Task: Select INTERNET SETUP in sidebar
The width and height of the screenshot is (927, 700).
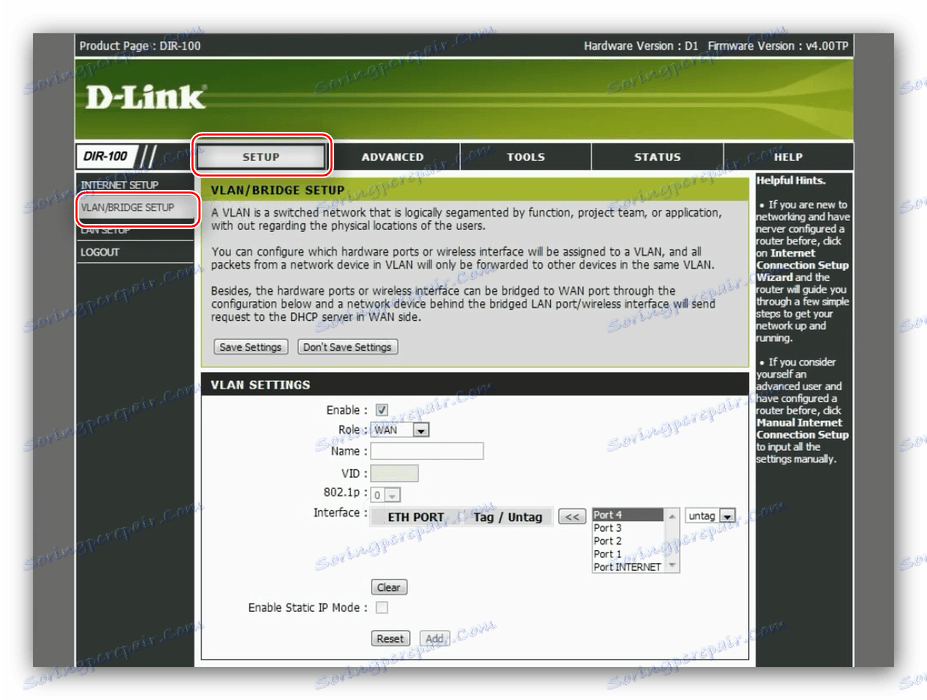Action: pos(119,185)
